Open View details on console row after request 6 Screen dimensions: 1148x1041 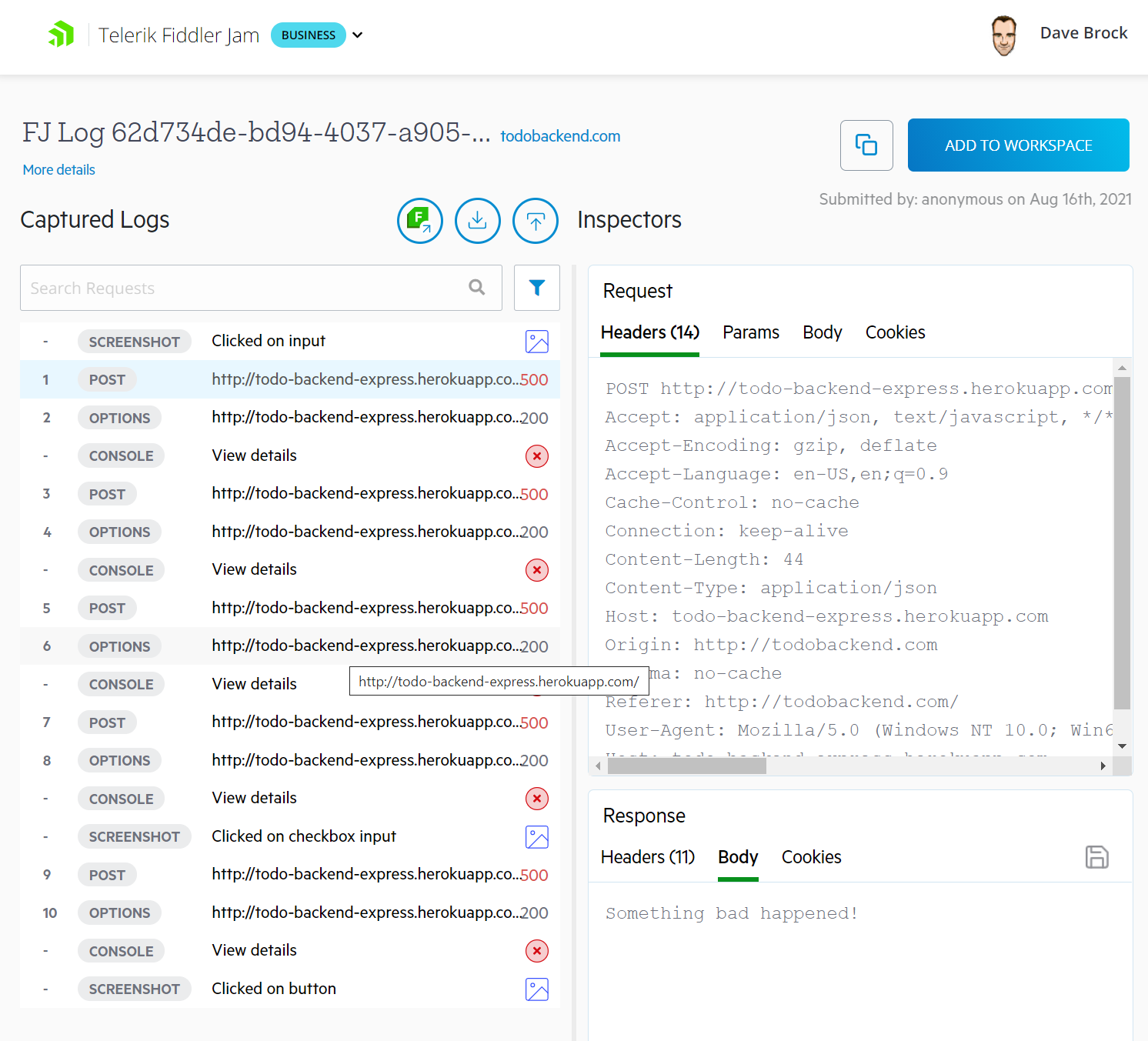coord(255,684)
